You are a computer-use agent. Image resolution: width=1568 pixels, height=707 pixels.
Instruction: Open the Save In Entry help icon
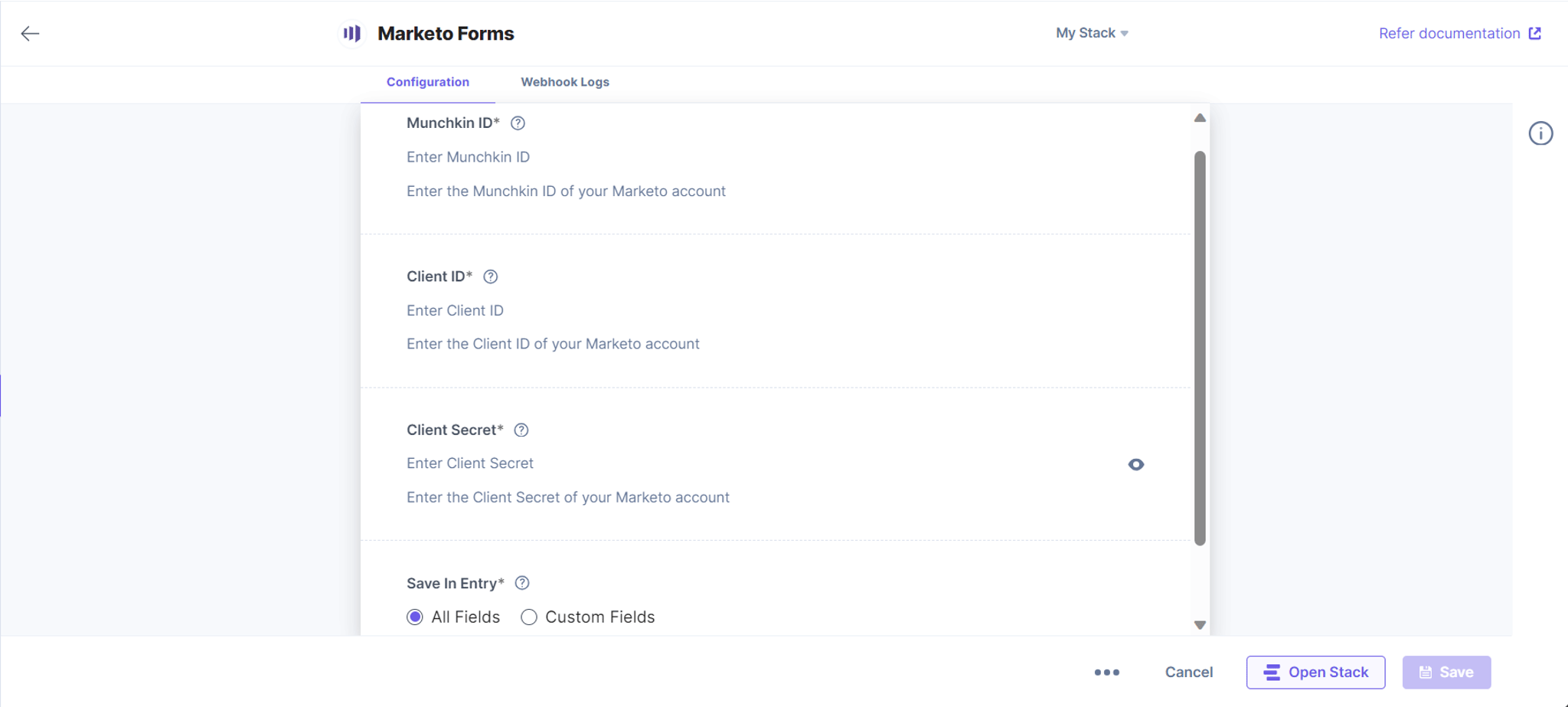click(x=522, y=583)
